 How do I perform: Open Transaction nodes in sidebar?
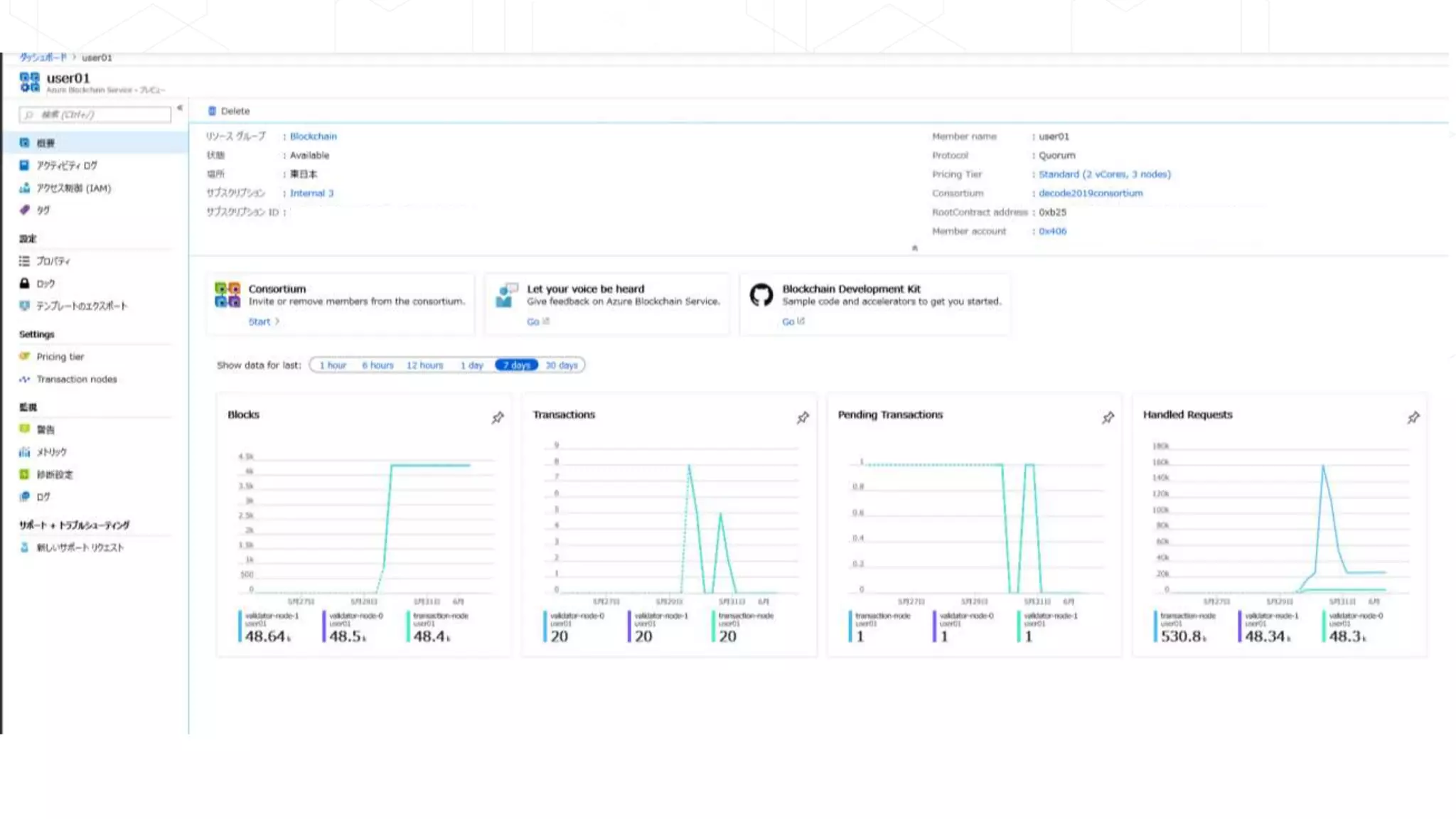pos(76,380)
